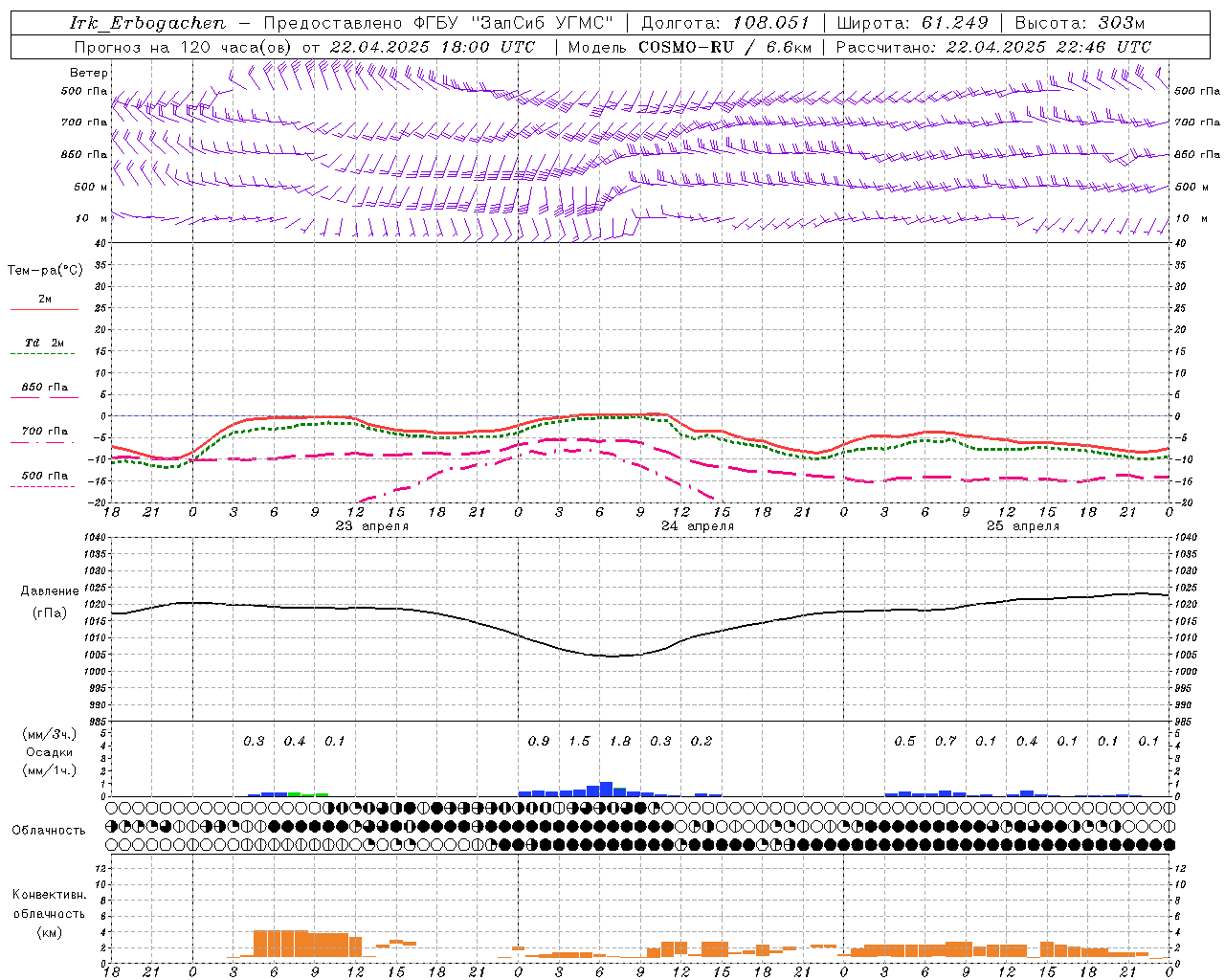Click the 850 гПа temperature legend entry

click(45, 388)
